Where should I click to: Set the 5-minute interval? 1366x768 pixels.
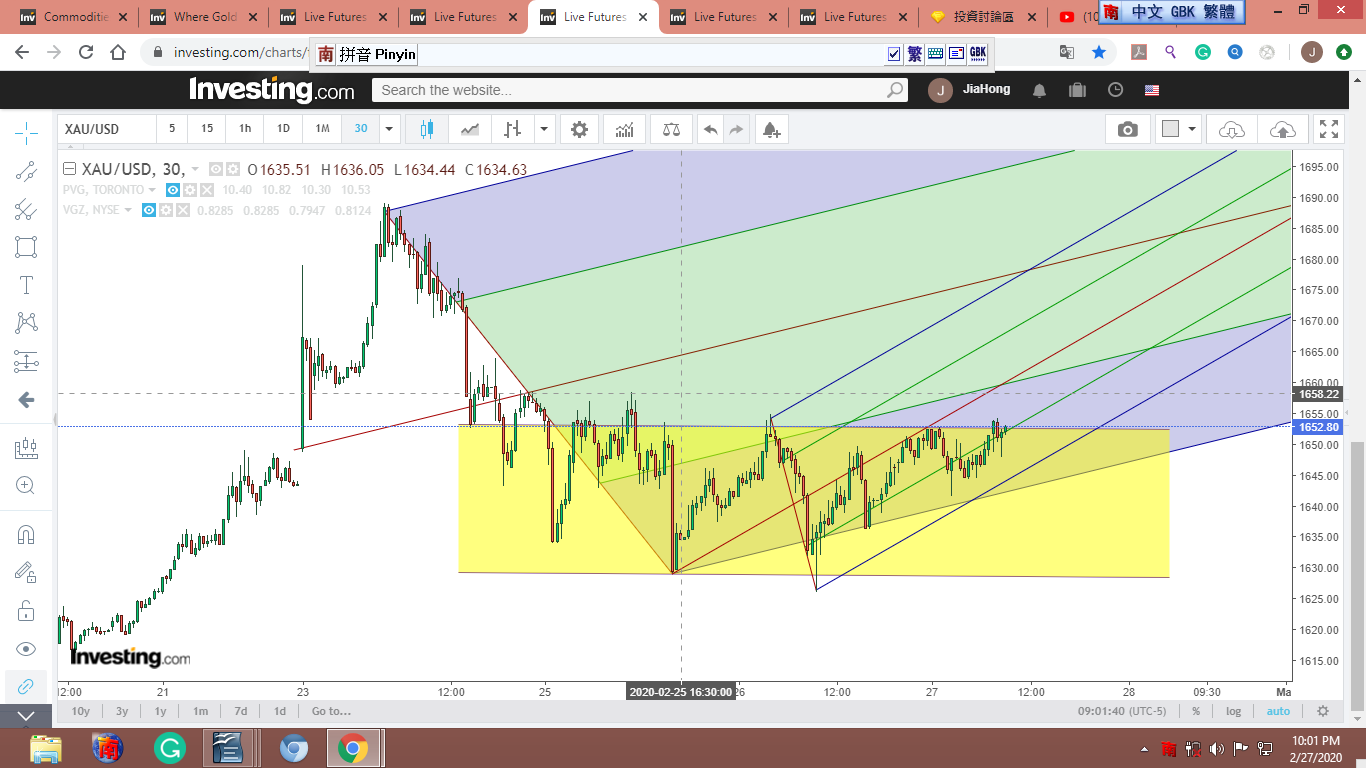coord(172,129)
